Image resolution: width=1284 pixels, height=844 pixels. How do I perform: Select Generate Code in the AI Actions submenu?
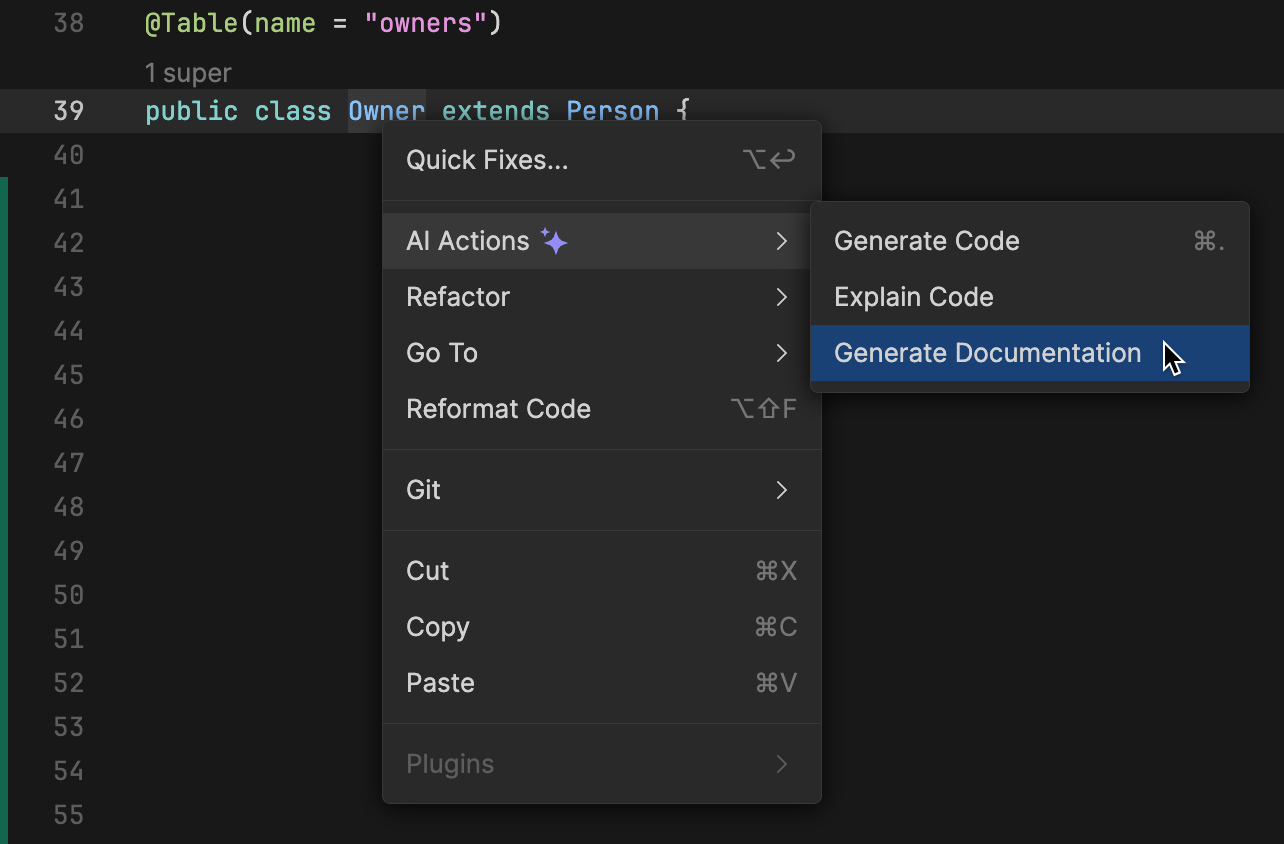point(926,241)
